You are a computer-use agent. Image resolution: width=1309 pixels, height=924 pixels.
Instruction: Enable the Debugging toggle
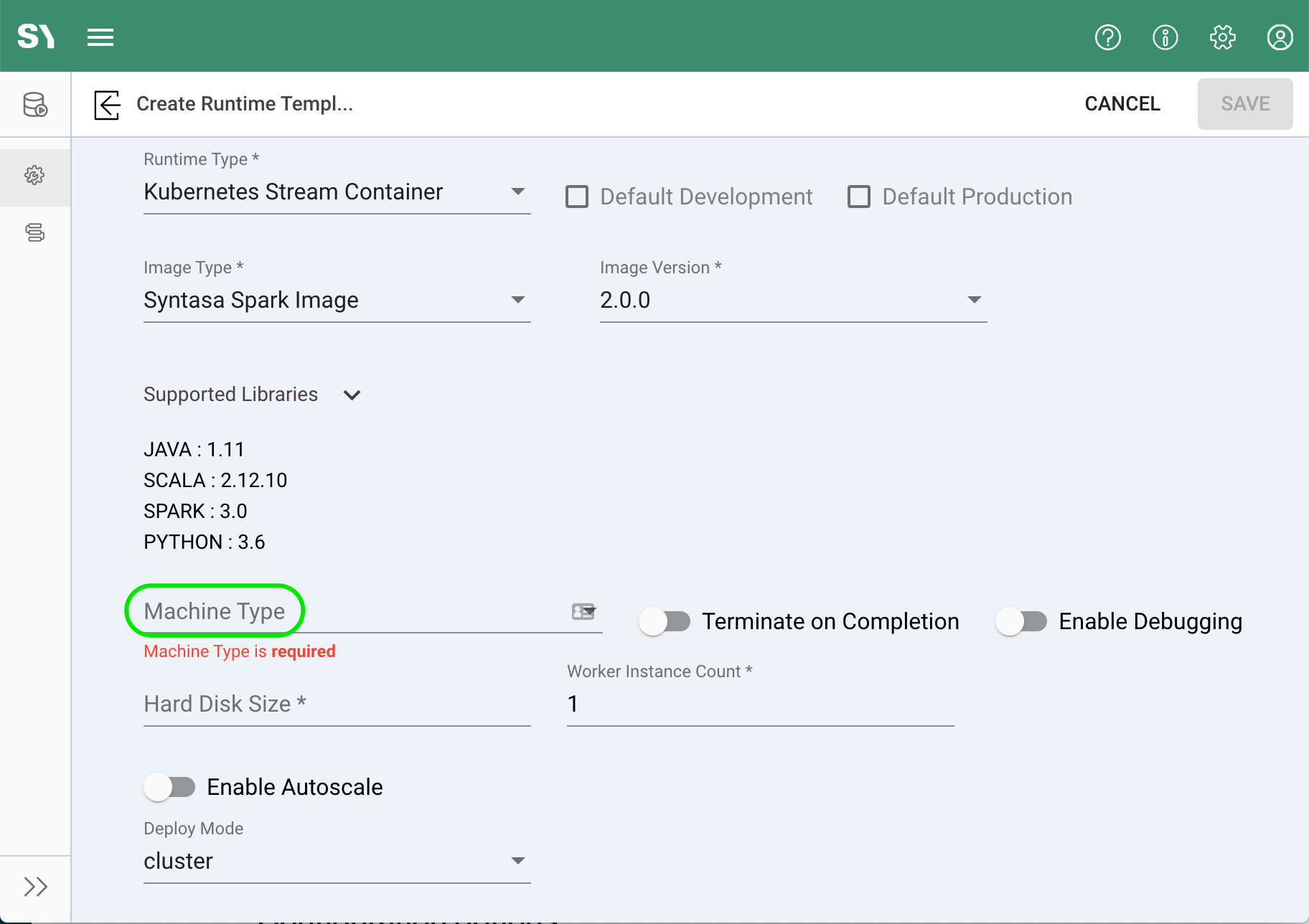(1021, 621)
